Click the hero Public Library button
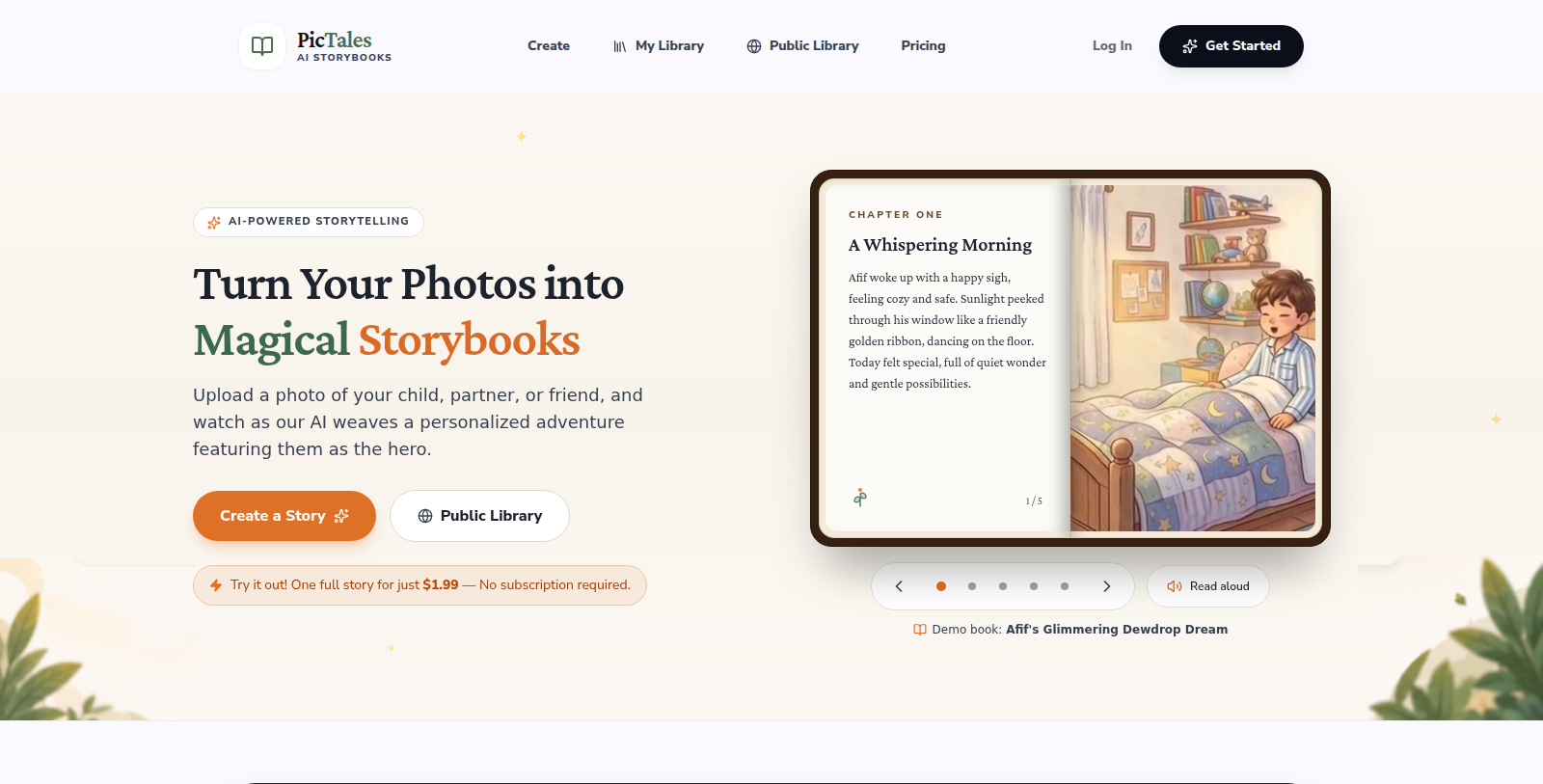 click(479, 516)
